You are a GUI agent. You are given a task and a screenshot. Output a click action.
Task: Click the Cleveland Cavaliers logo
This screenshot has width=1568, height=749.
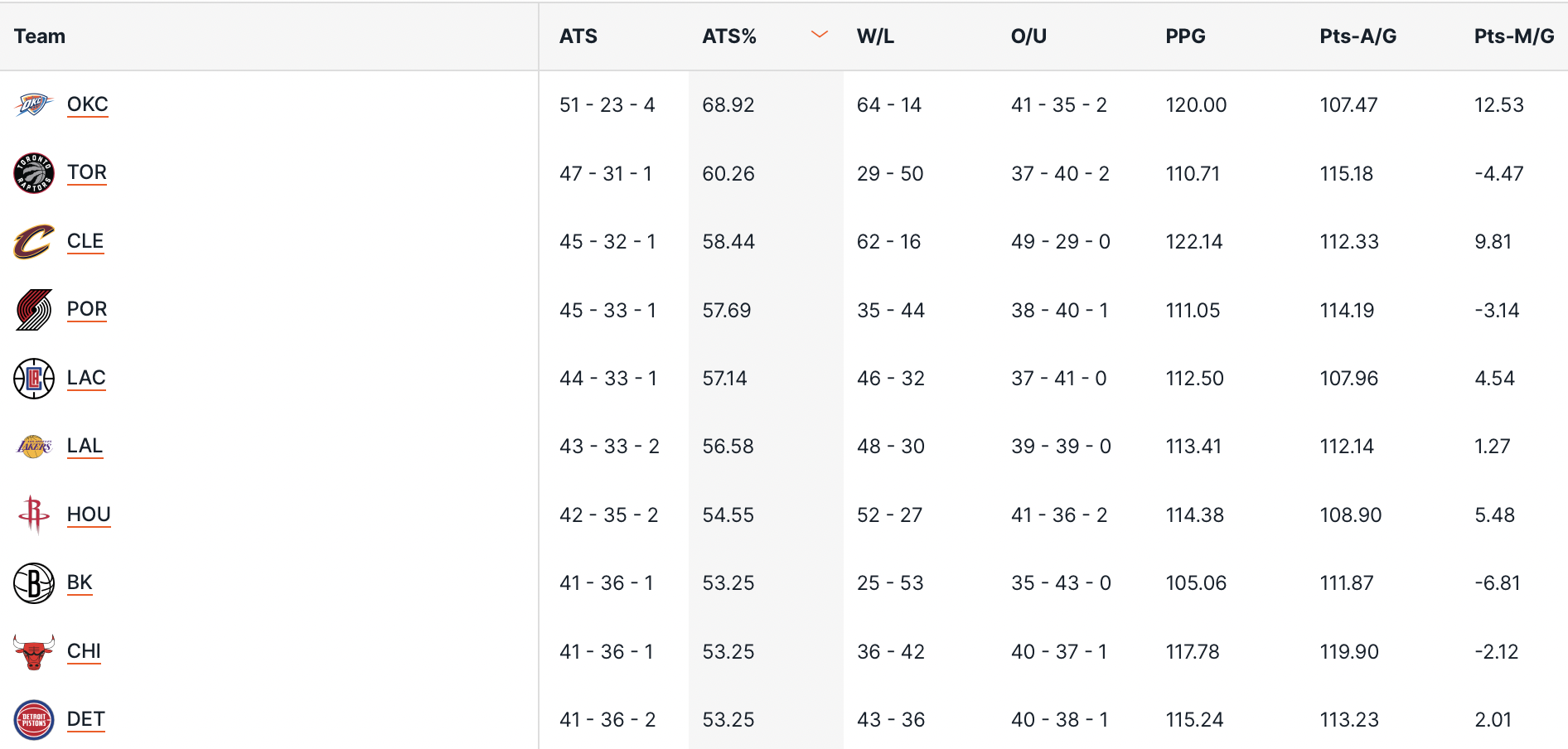click(x=33, y=242)
